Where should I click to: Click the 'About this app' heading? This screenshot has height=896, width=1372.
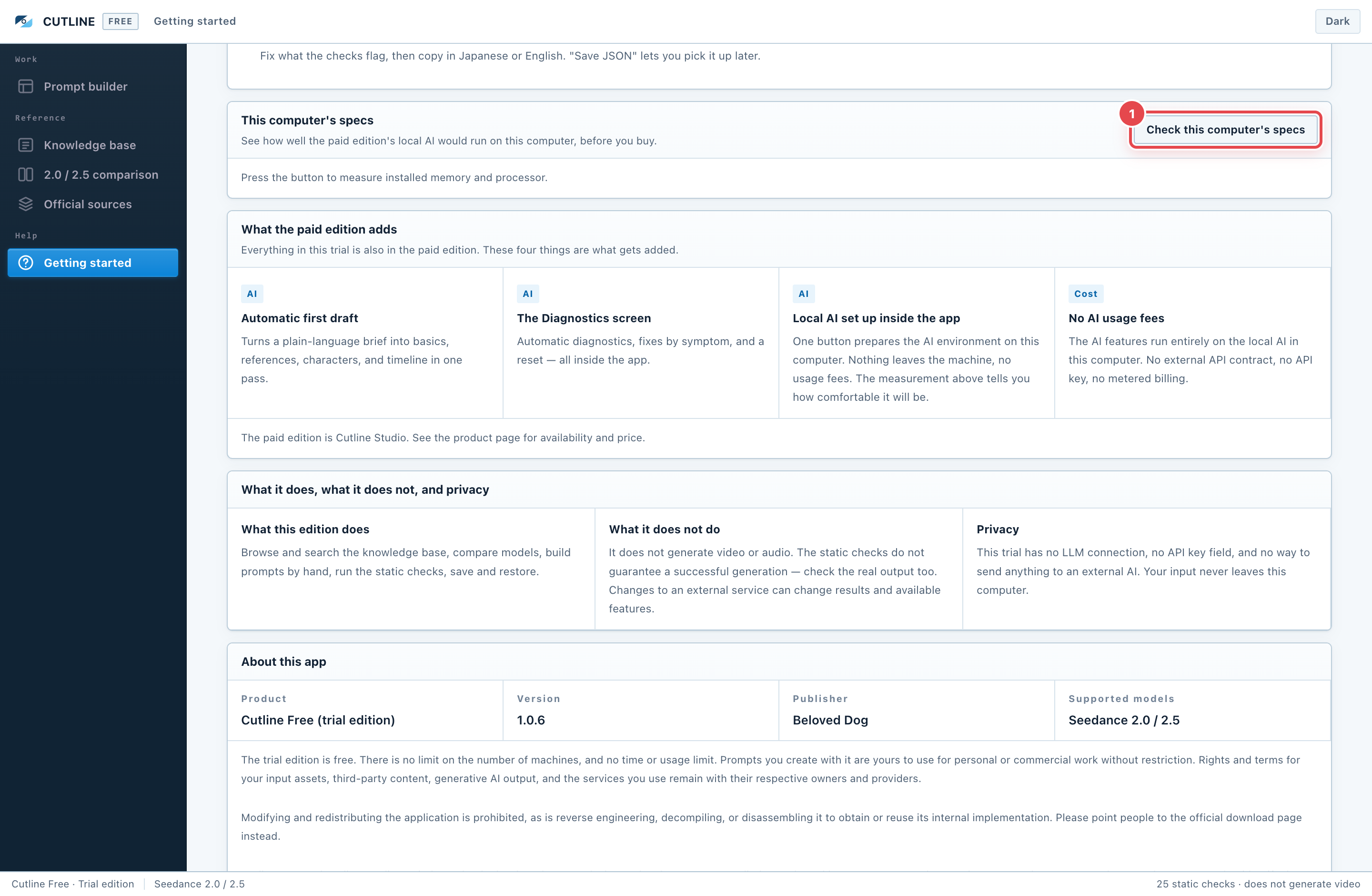pos(283,662)
